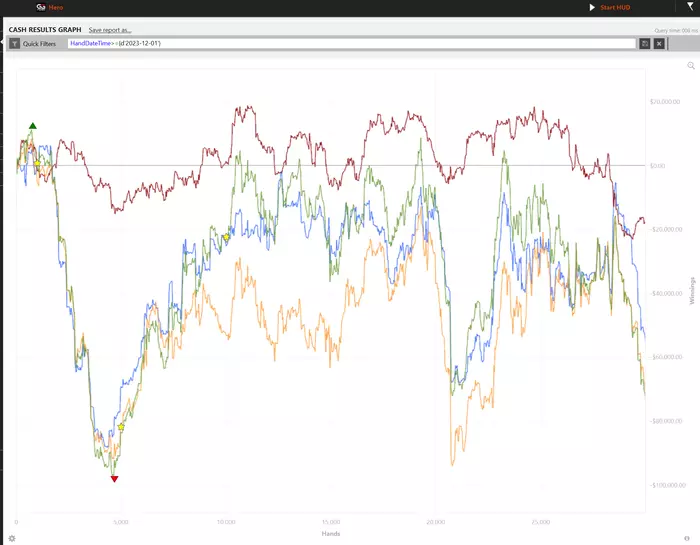
Task: Click the yellow star near graph start
Action: pyautogui.click(x=38, y=164)
